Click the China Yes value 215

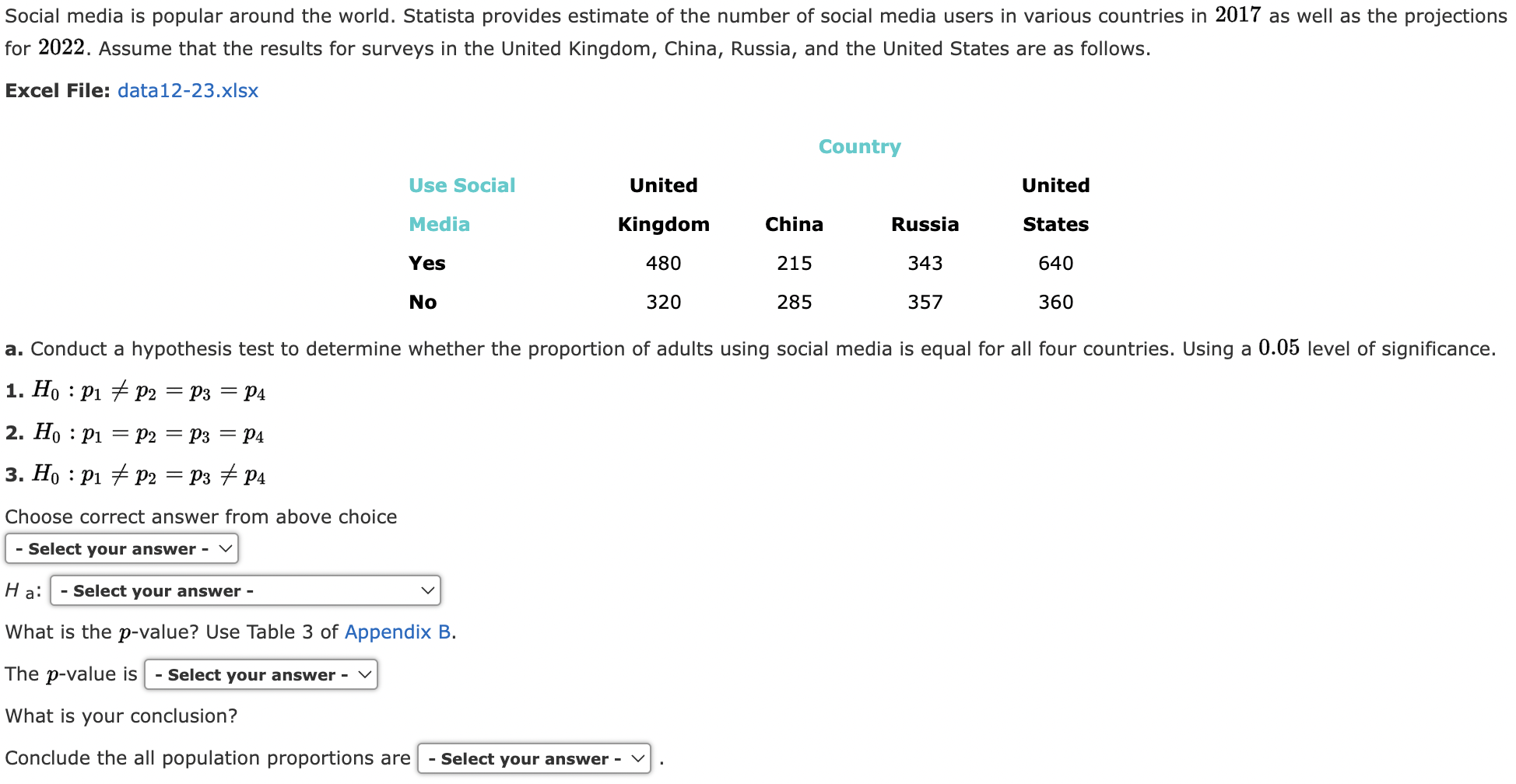point(794,263)
